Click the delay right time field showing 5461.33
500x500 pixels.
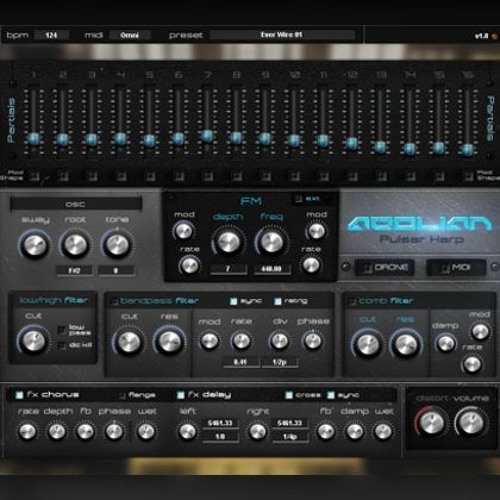(290, 423)
